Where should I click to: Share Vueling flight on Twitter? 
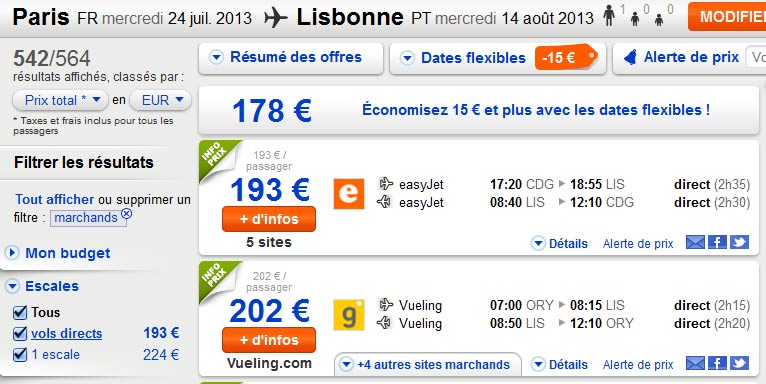point(739,363)
